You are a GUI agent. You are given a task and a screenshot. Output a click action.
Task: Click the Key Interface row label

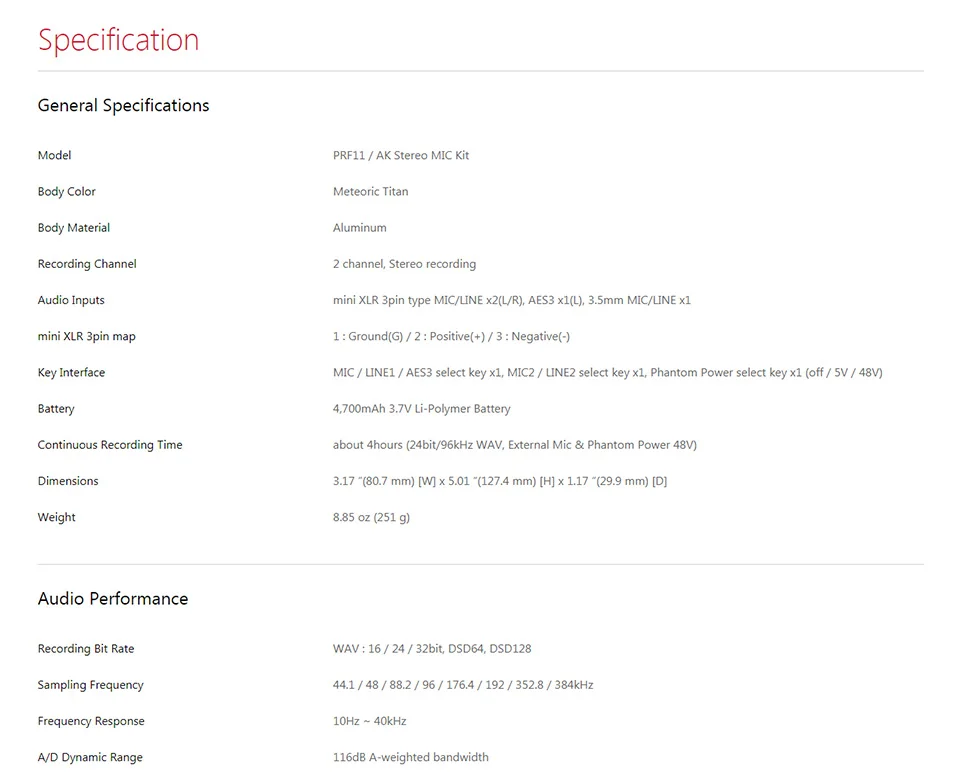(x=71, y=372)
